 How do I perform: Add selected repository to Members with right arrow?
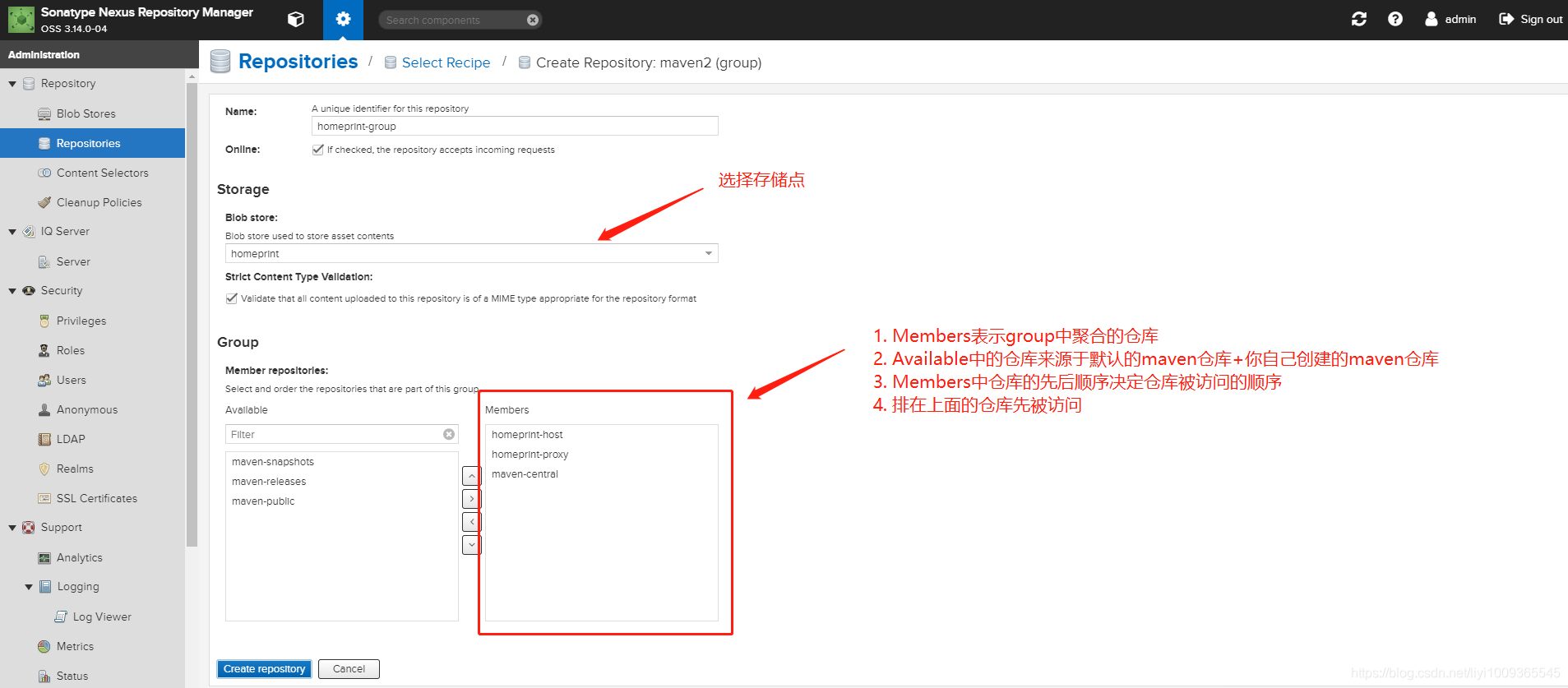click(x=472, y=499)
